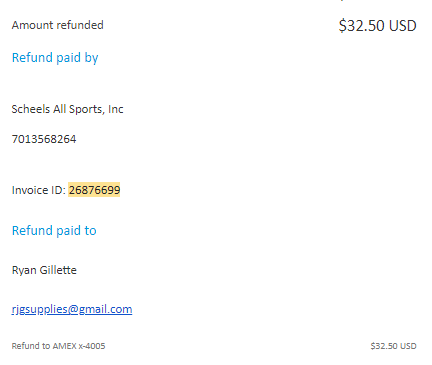This screenshot has height=365, width=432.
Task: Click the word refunded in top label
Action: coord(80,25)
